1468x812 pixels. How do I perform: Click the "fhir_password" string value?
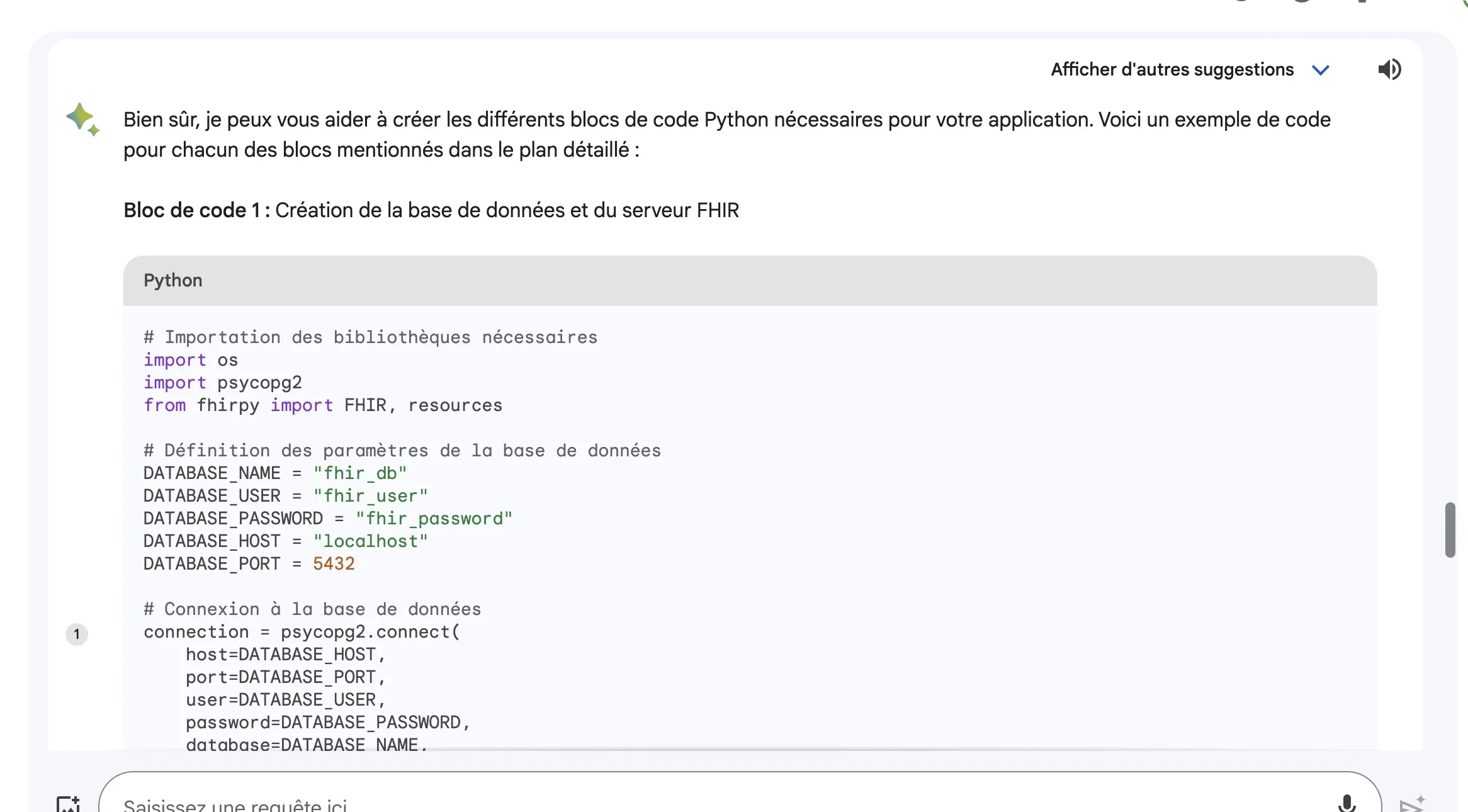pos(434,519)
